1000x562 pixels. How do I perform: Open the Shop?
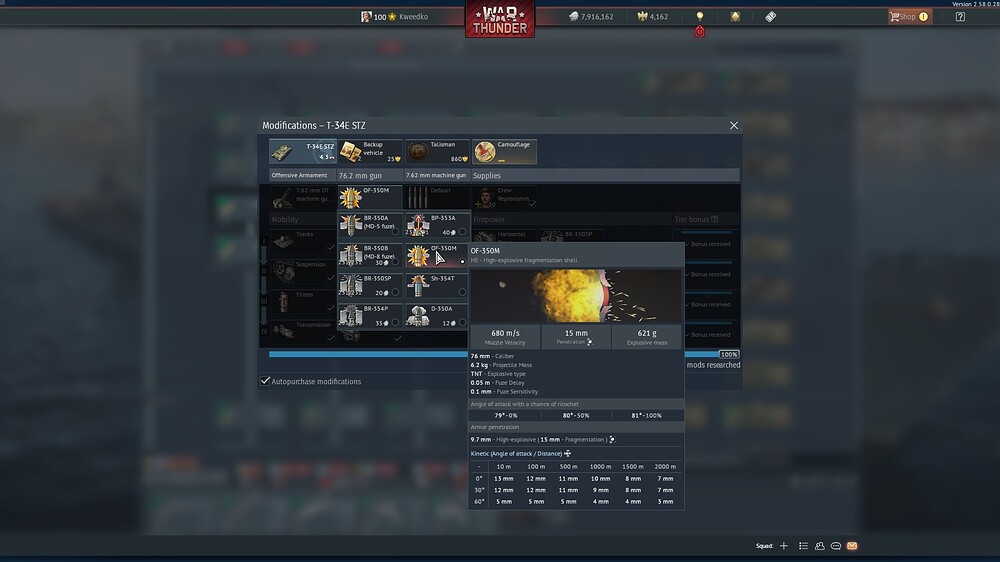910,17
